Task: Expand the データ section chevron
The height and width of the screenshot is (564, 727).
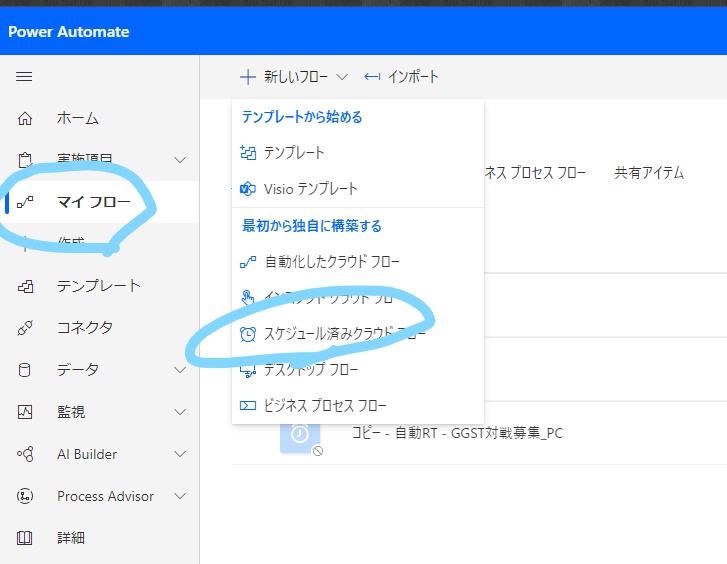Action: (180, 370)
